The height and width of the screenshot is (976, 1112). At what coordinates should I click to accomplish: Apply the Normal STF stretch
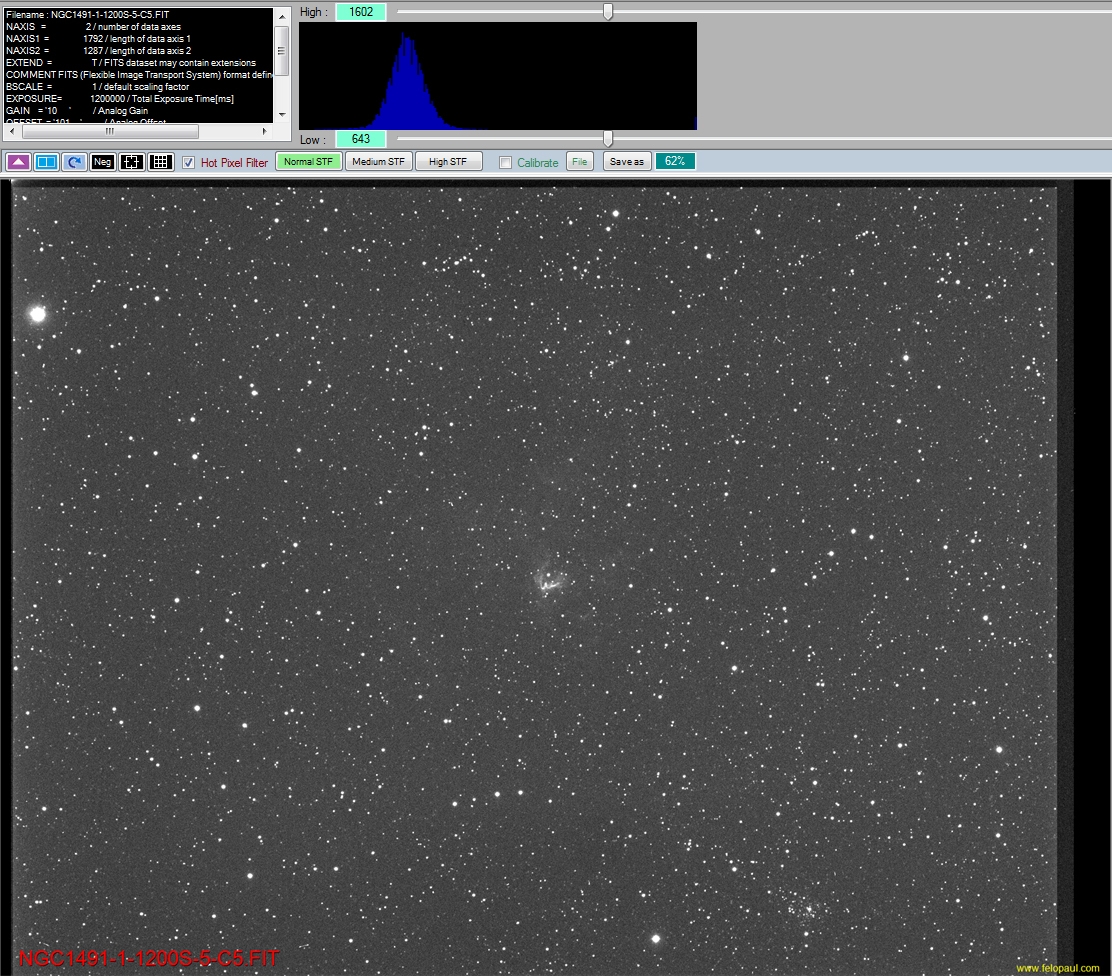pyautogui.click(x=308, y=162)
